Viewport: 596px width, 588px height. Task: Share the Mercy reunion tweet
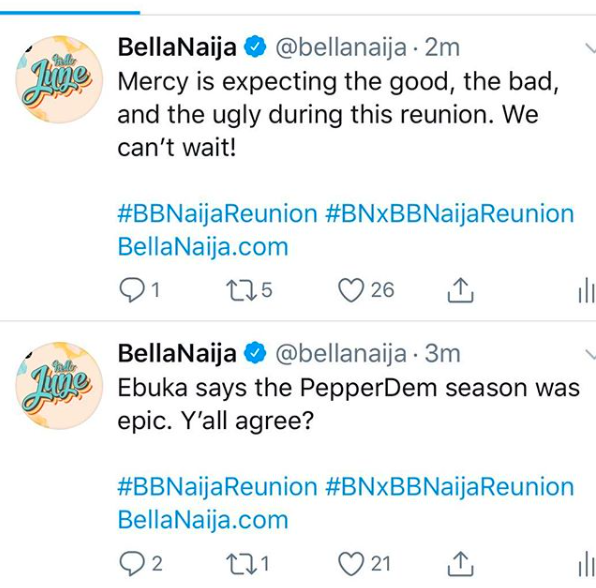coord(460,290)
